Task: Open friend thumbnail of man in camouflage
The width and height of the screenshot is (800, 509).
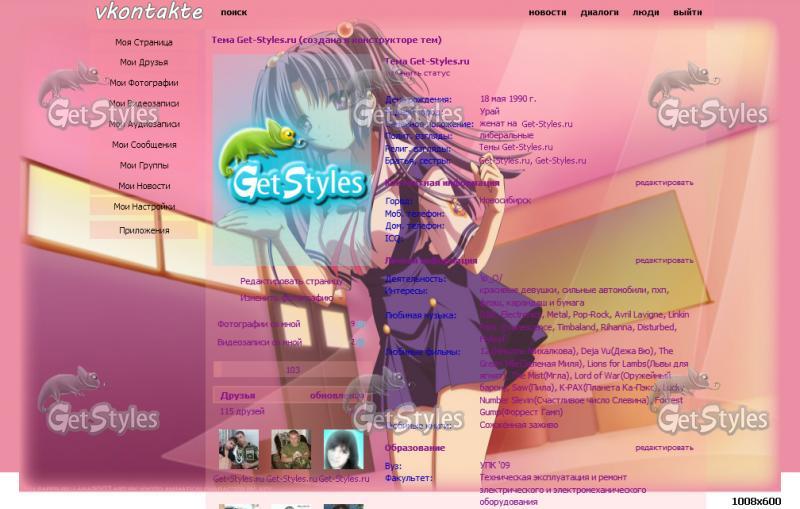Action: pos(291,449)
